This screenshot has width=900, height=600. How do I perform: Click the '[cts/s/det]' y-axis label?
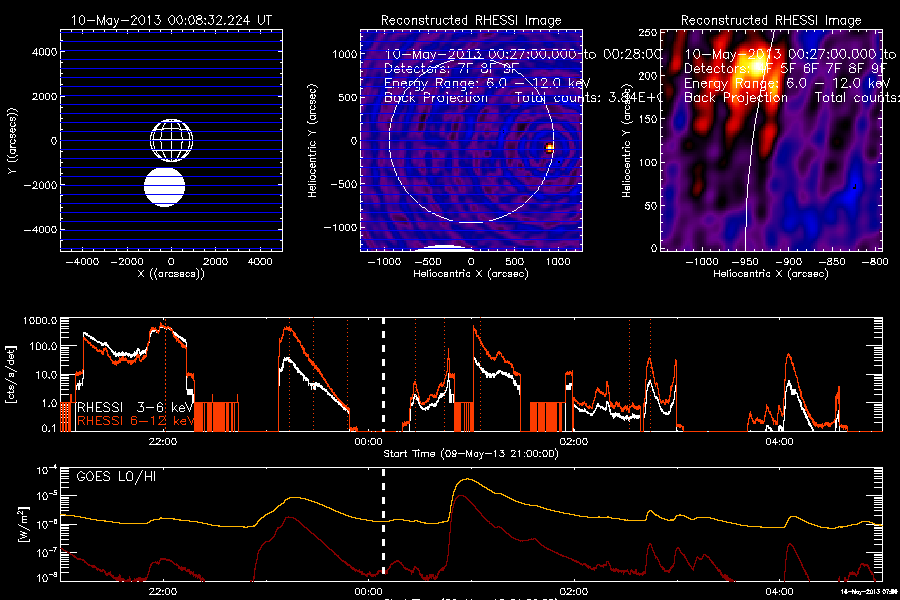point(11,374)
